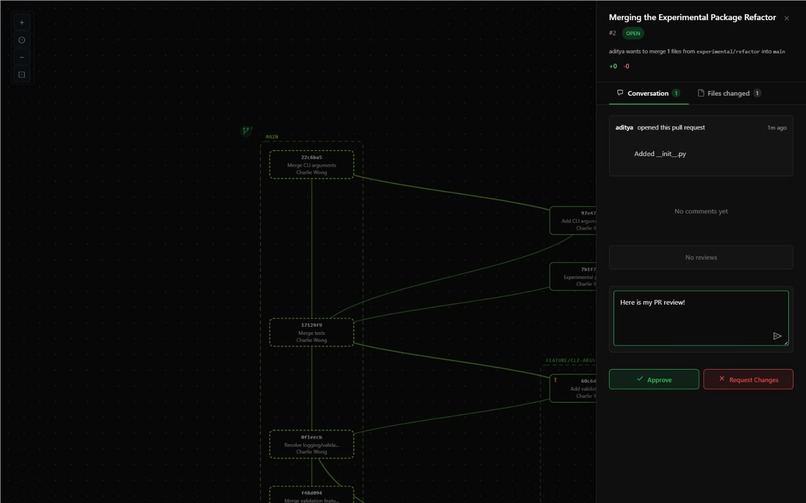Click the Files changed count badge
The width and height of the screenshot is (806, 503).
tap(757, 93)
